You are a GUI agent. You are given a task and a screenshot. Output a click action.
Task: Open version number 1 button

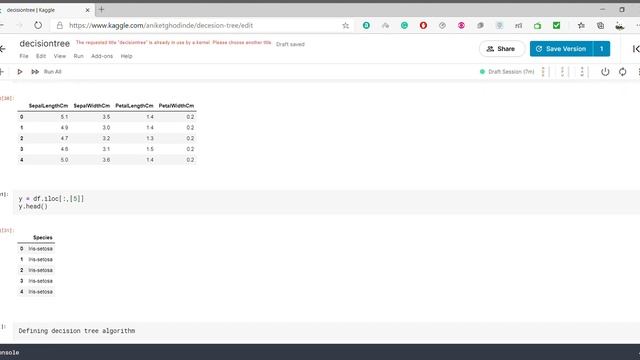pyautogui.click(x=602, y=49)
